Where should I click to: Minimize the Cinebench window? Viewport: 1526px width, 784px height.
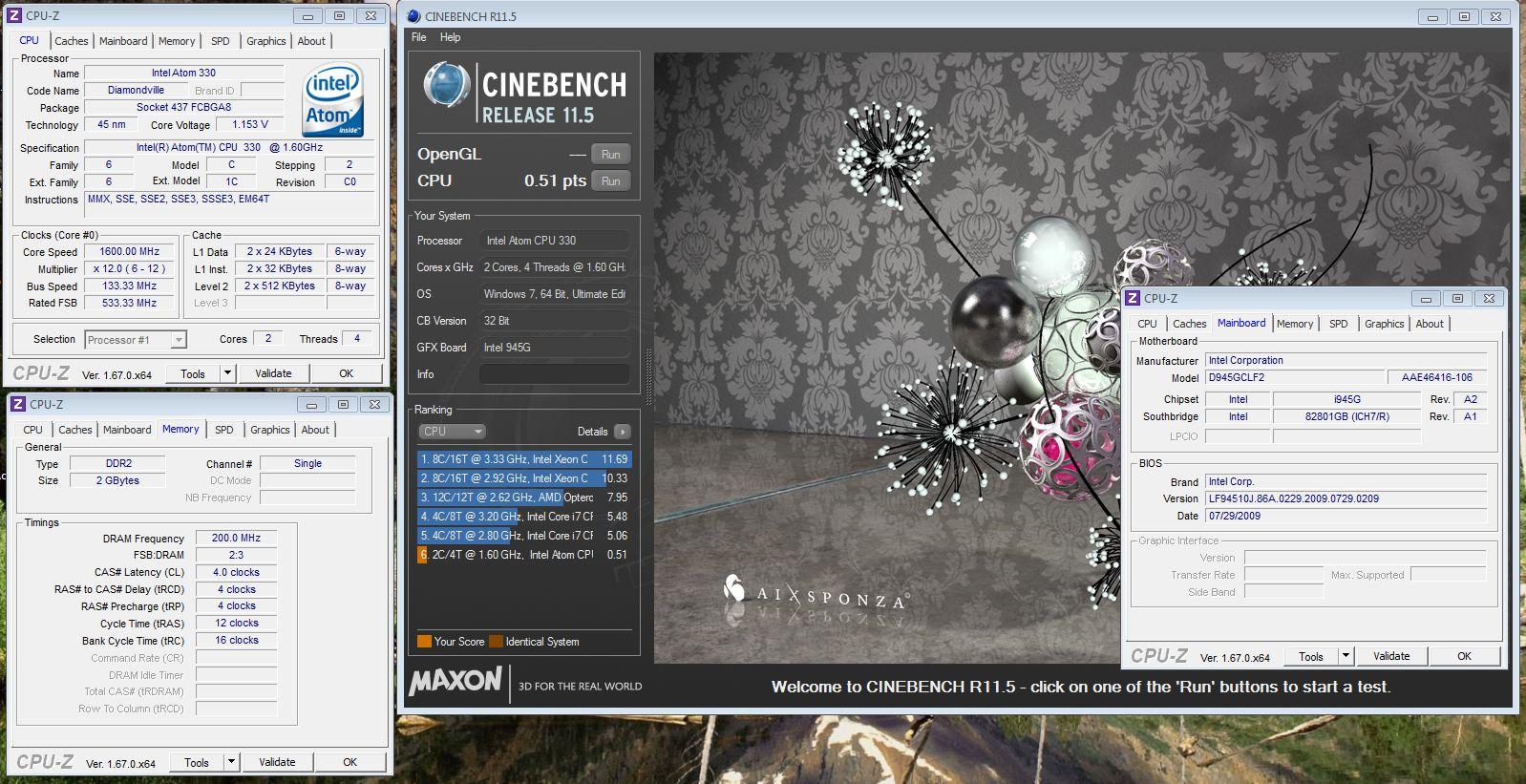1431,16
